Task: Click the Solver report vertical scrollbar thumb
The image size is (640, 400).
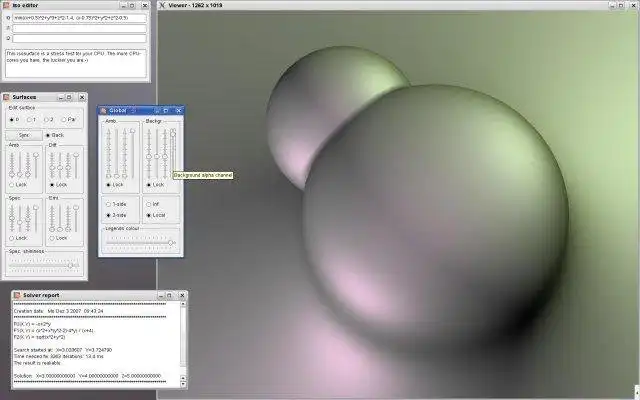Action: [x=183, y=337]
